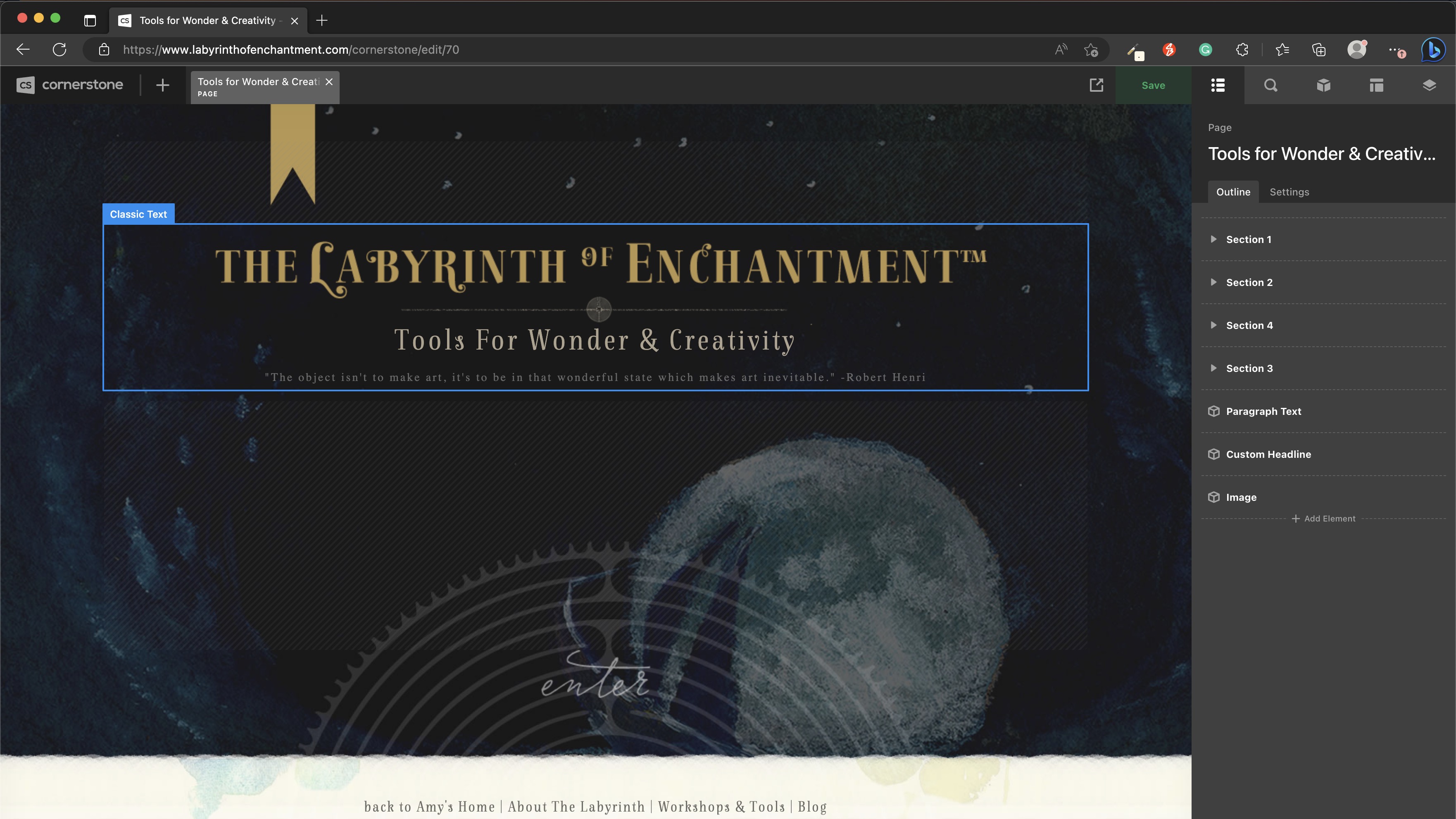Select Section 3 row label
The height and width of the screenshot is (819, 1456).
1249,368
